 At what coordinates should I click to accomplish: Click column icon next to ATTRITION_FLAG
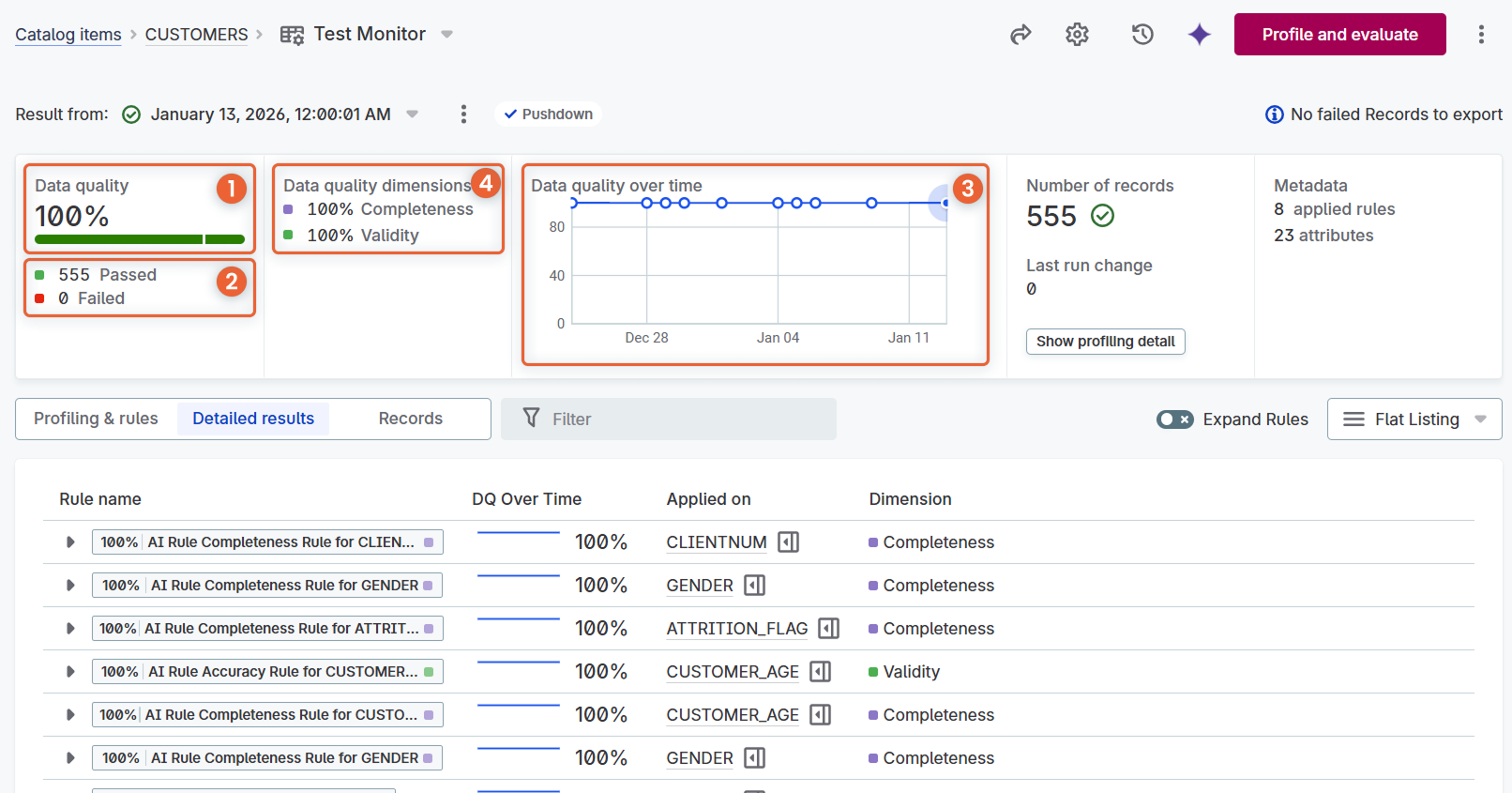(x=828, y=629)
